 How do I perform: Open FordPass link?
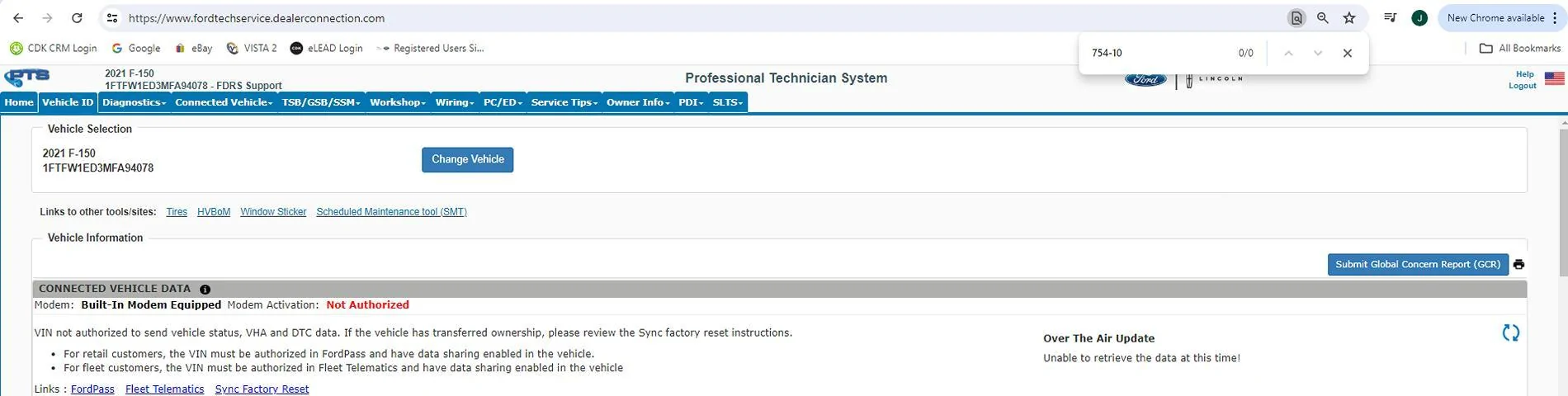92,389
